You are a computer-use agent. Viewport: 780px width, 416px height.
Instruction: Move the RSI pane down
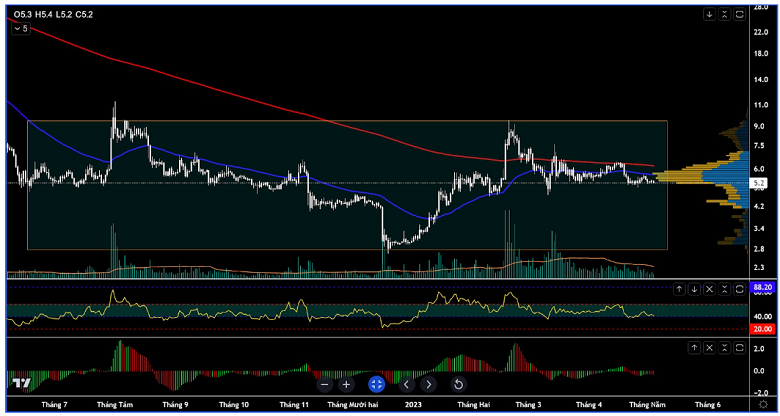[694, 288]
